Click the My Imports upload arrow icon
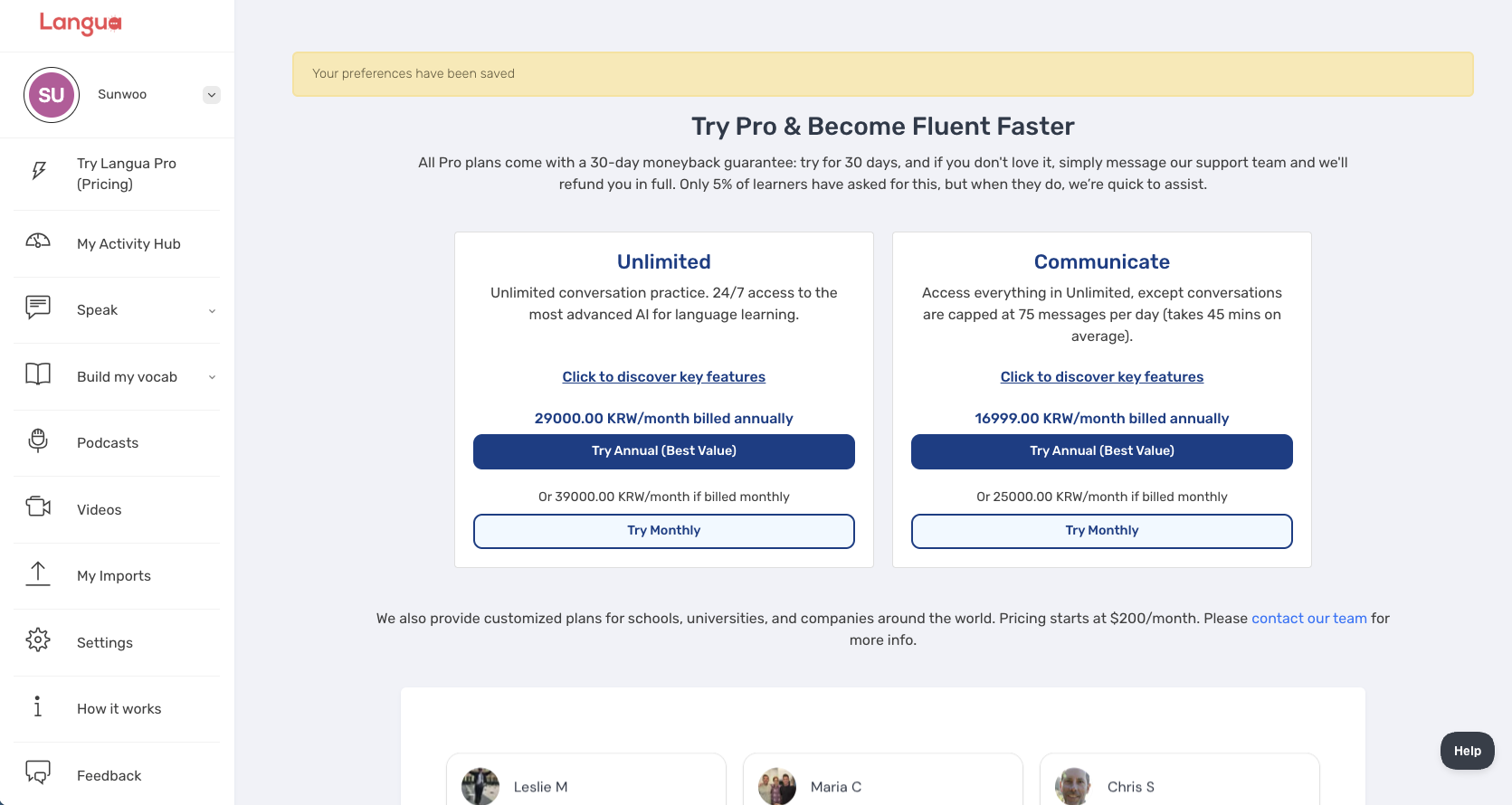Viewport: 1512px width, 805px height. pyautogui.click(x=38, y=573)
